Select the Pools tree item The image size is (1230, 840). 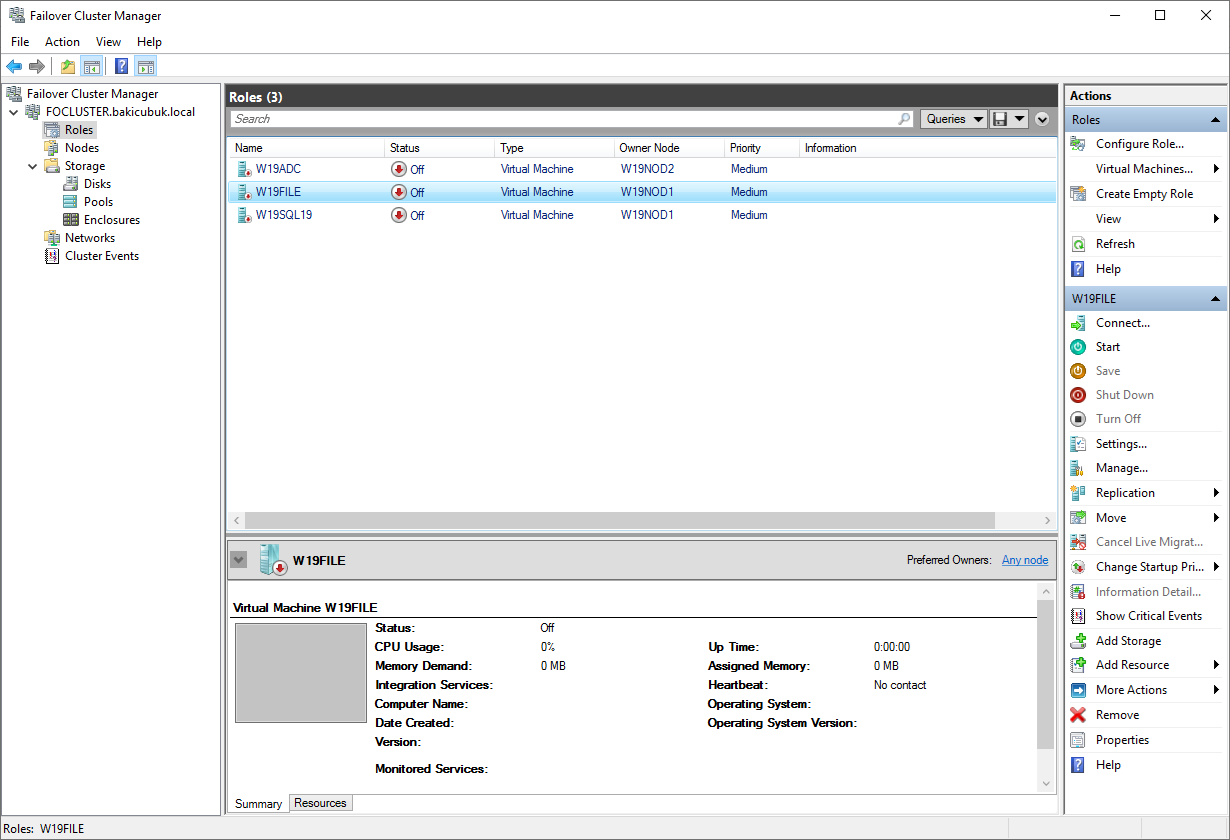coord(98,202)
